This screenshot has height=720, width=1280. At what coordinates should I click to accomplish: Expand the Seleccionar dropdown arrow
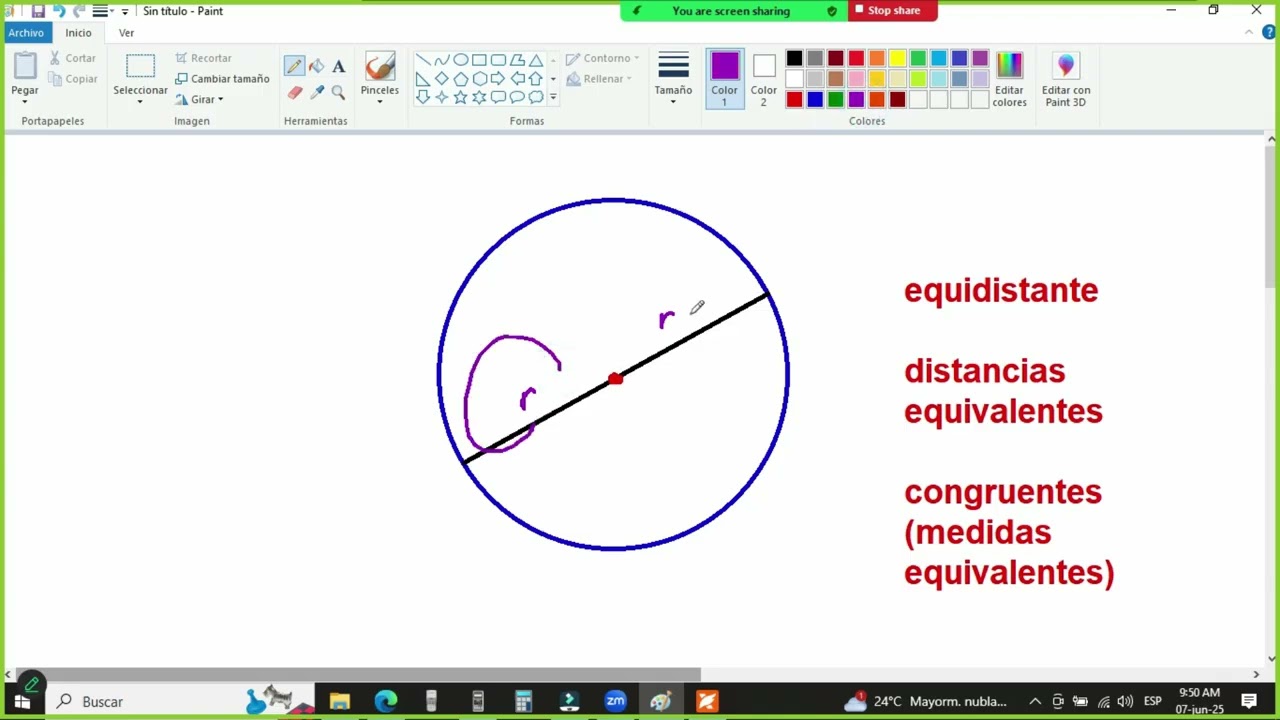point(140,102)
